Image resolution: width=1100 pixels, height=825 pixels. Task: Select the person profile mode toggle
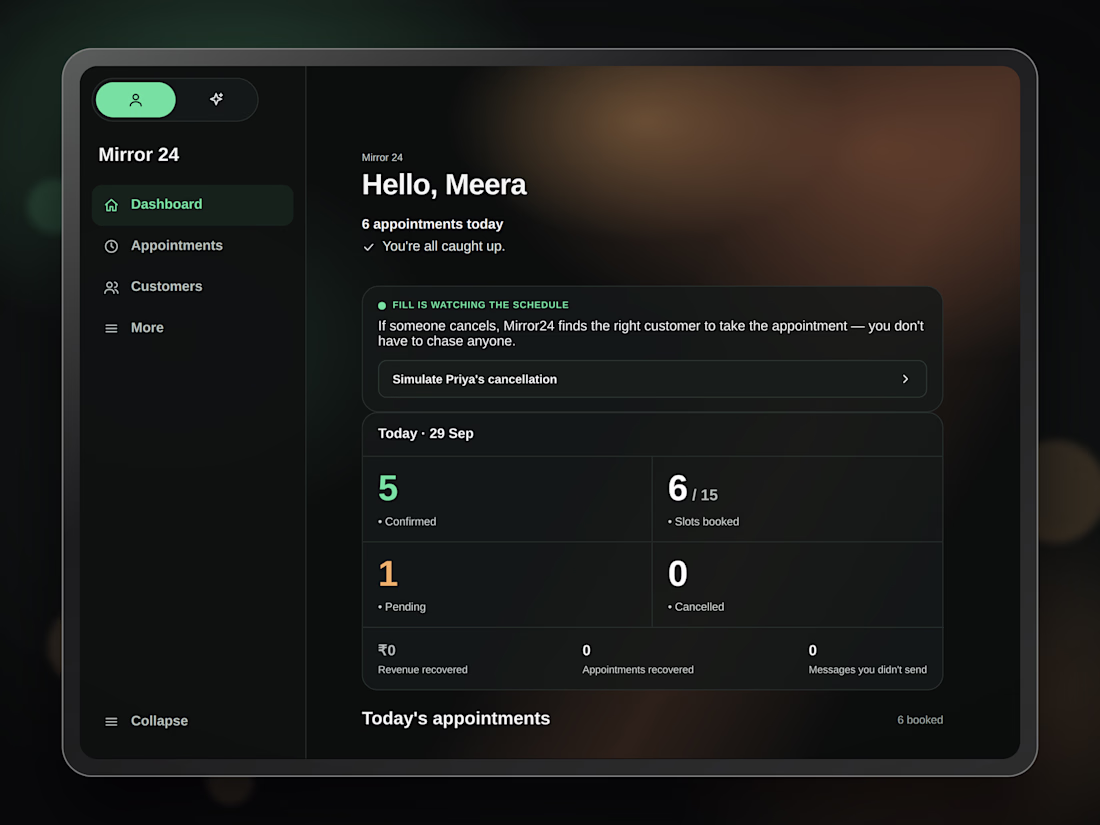tap(135, 100)
